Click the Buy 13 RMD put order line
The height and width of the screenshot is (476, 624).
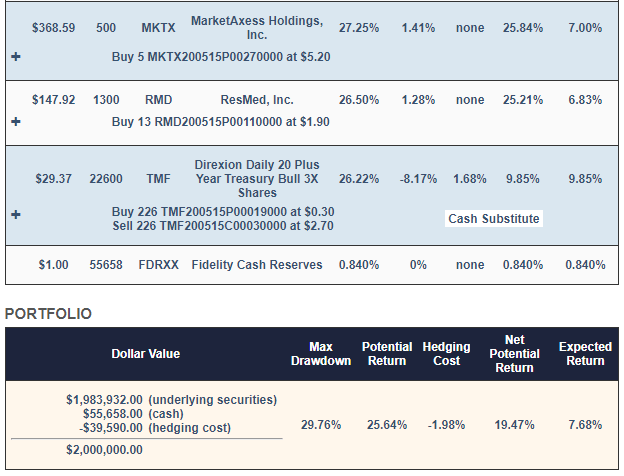221,122
